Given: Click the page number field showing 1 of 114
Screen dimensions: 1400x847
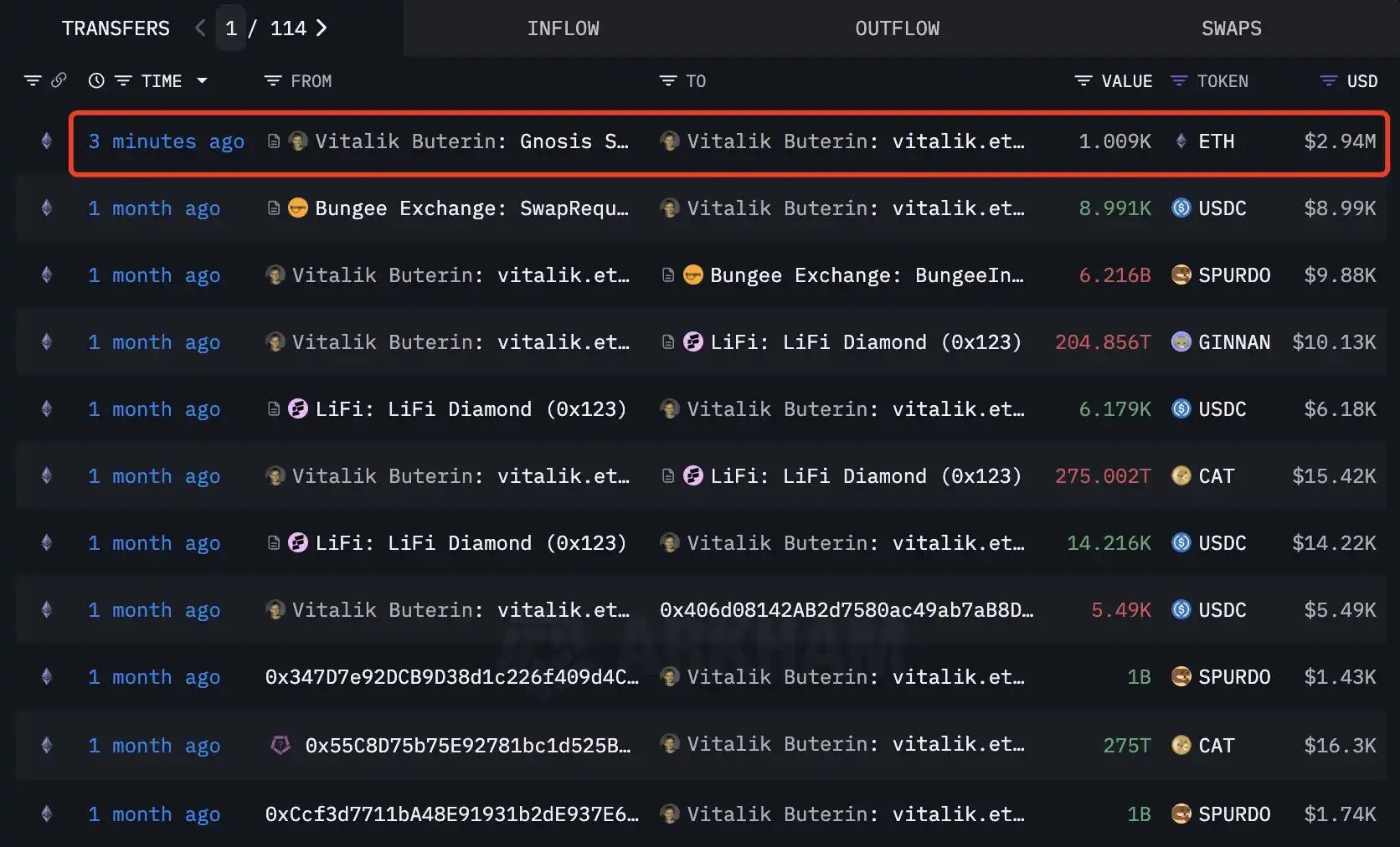Looking at the screenshot, I should point(231,28).
